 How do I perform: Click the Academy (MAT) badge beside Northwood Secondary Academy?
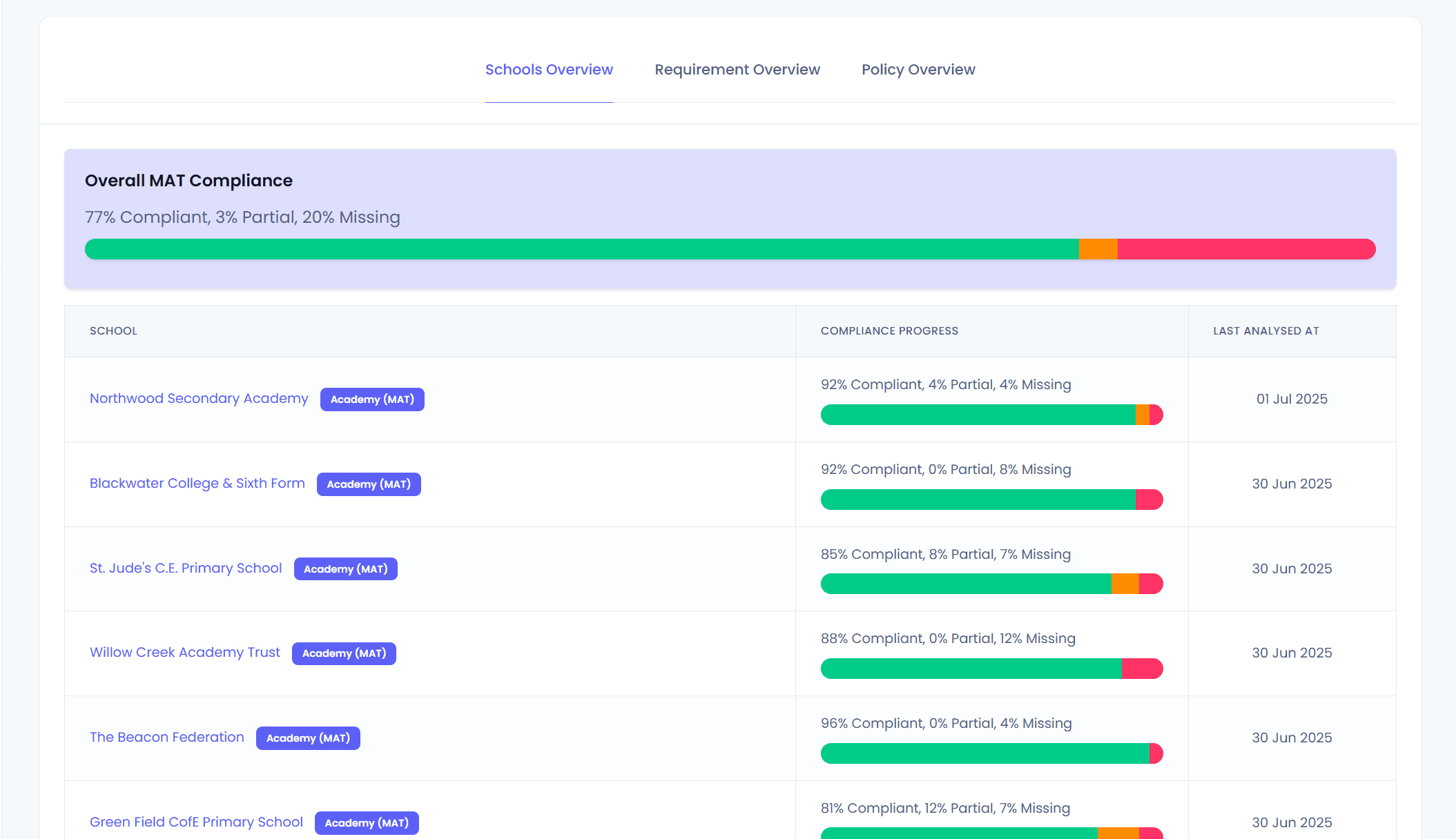point(372,399)
